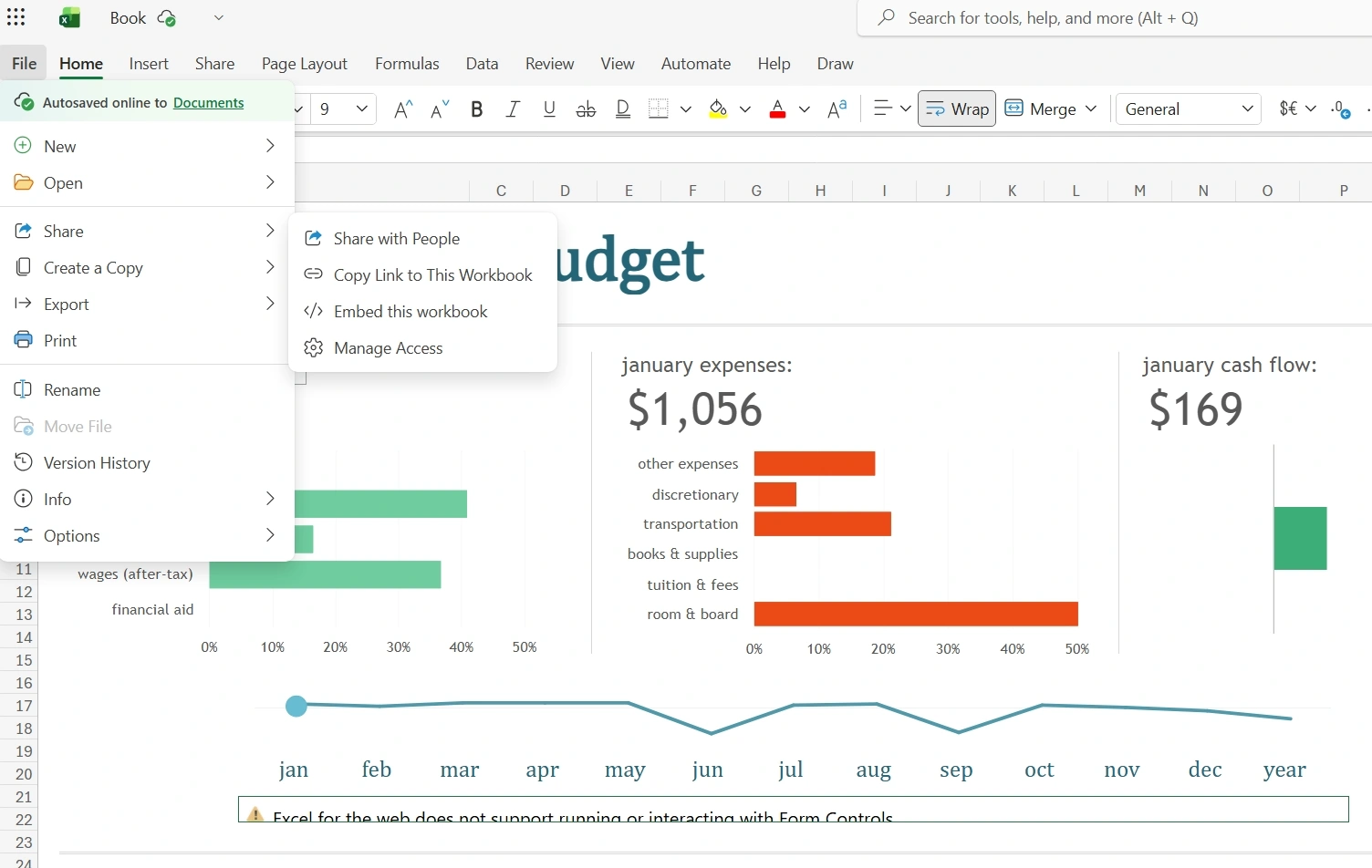Open the font effects icon
1372x868 pixels.
837,109
